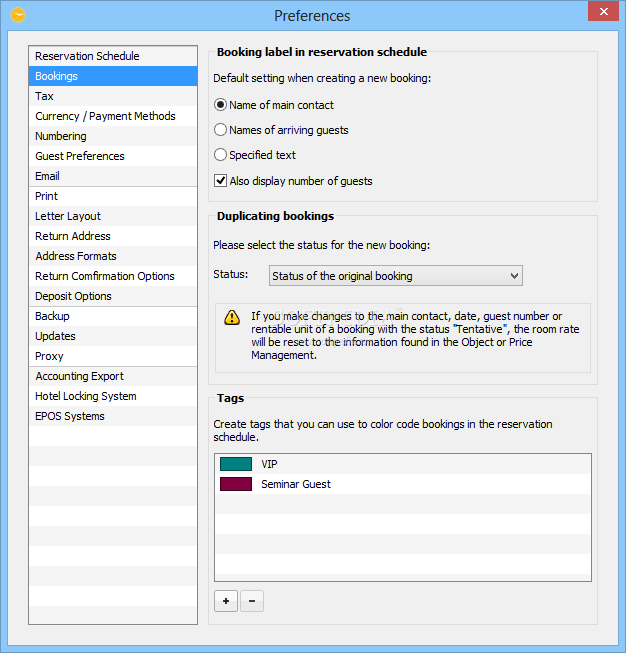Open Proxy settings
The image size is (626, 653).
(113, 356)
